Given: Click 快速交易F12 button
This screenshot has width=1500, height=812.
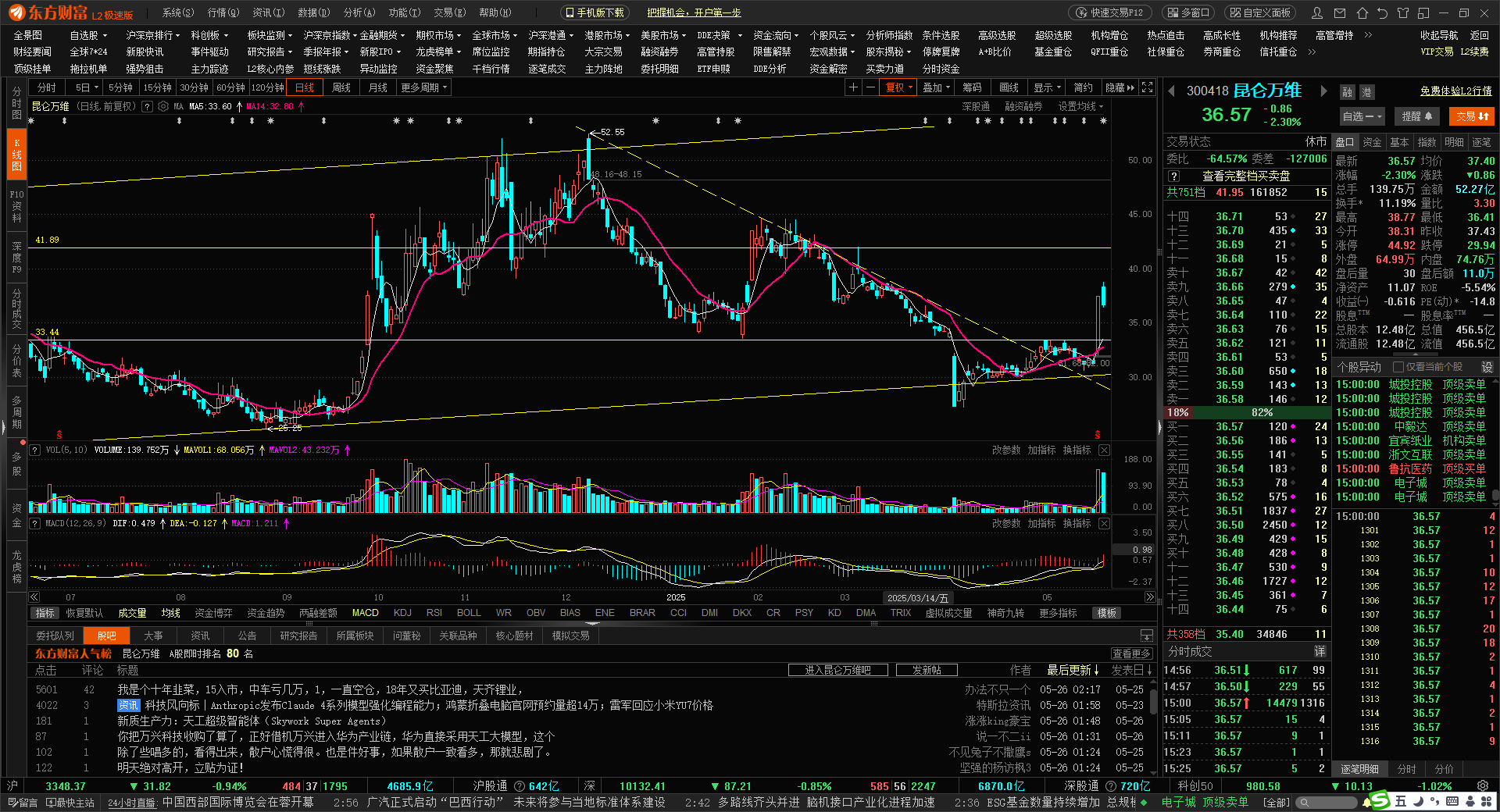Looking at the screenshot, I should tap(1109, 12).
